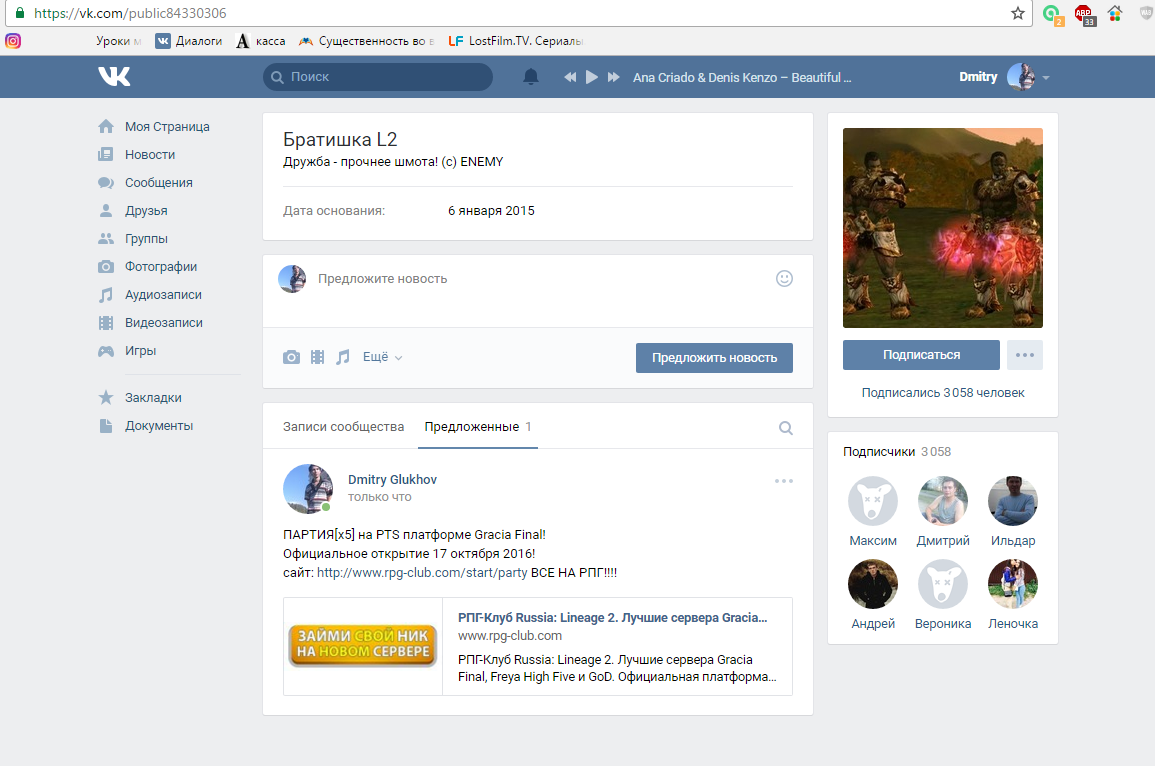
Task: Open the касса bookmark
Action: [x=261, y=41]
